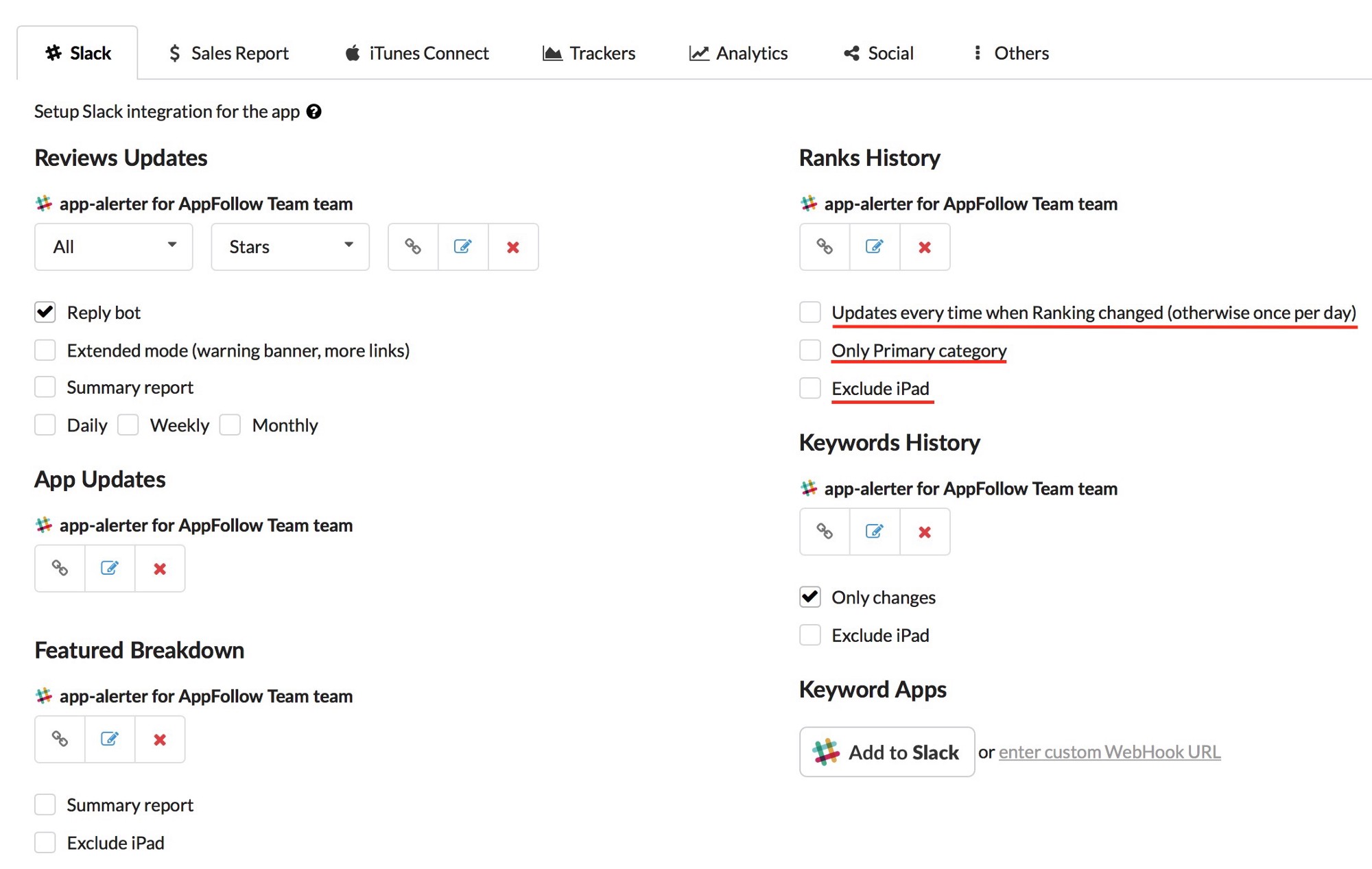Disable Only changes under Keywords History
Screen dimensions: 1372x869
pyautogui.click(x=810, y=597)
